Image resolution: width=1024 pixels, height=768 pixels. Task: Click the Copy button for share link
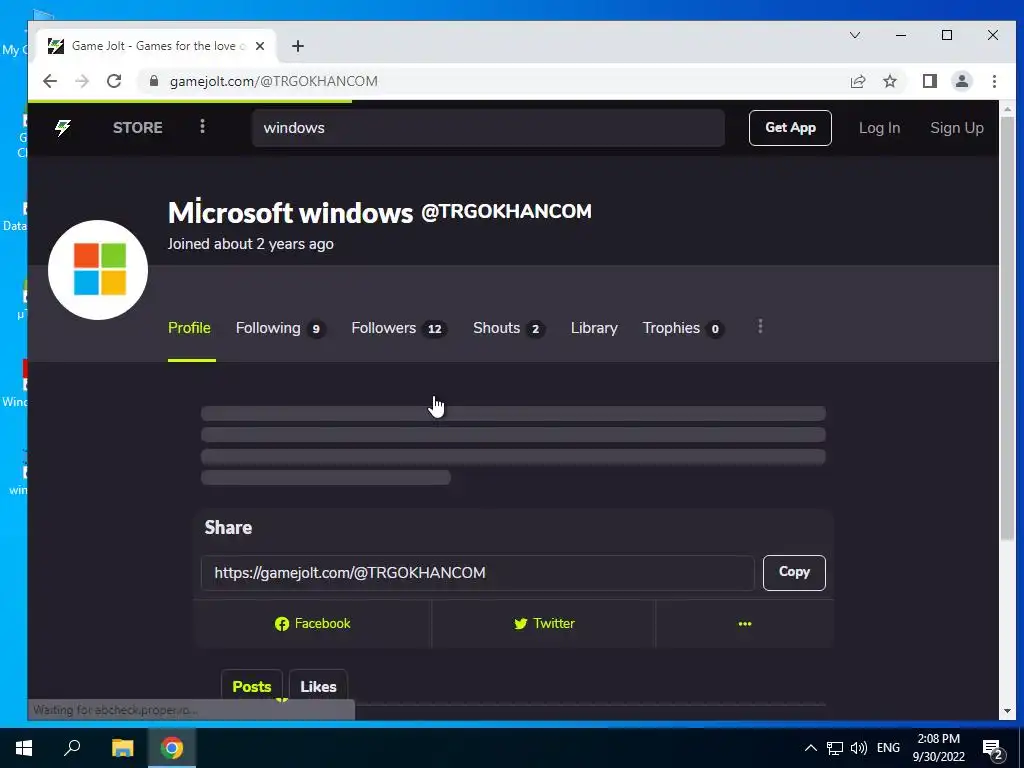[794, 573]
